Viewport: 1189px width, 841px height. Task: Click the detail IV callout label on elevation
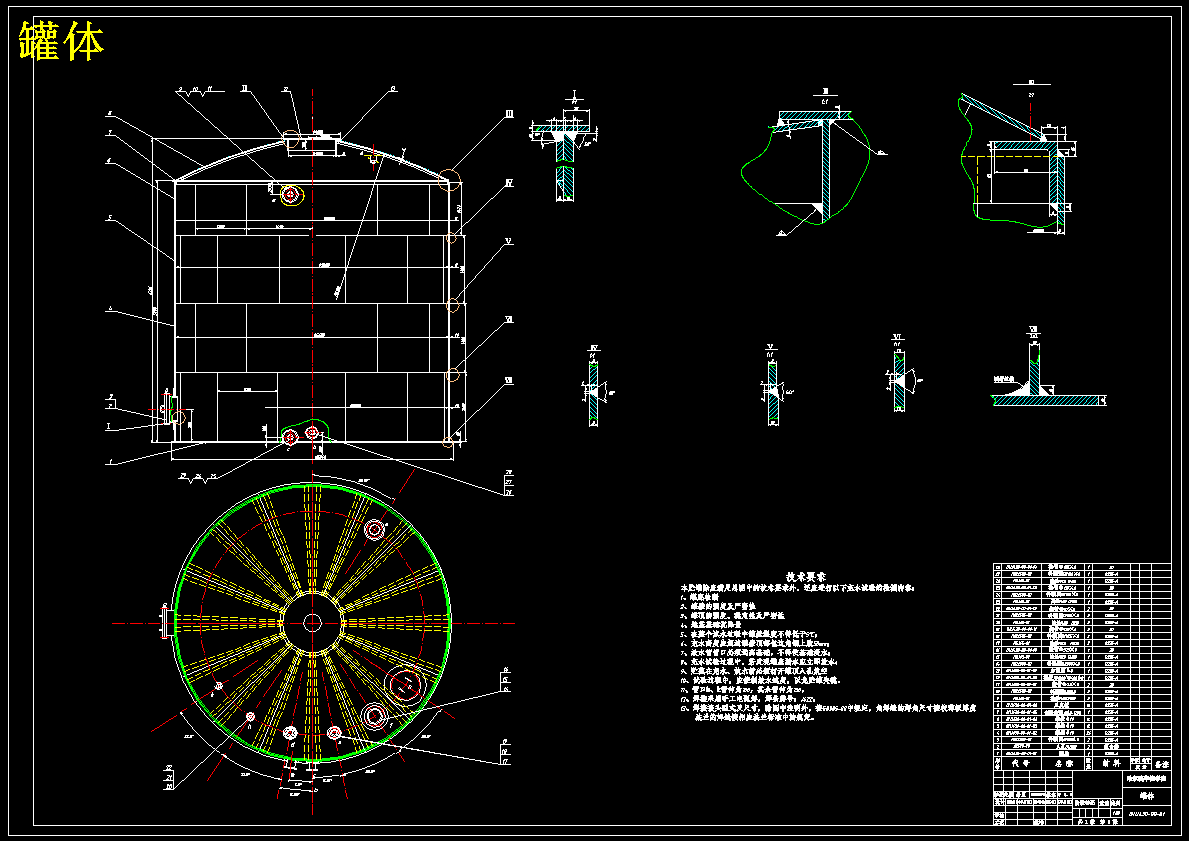[x=510, y=183]
